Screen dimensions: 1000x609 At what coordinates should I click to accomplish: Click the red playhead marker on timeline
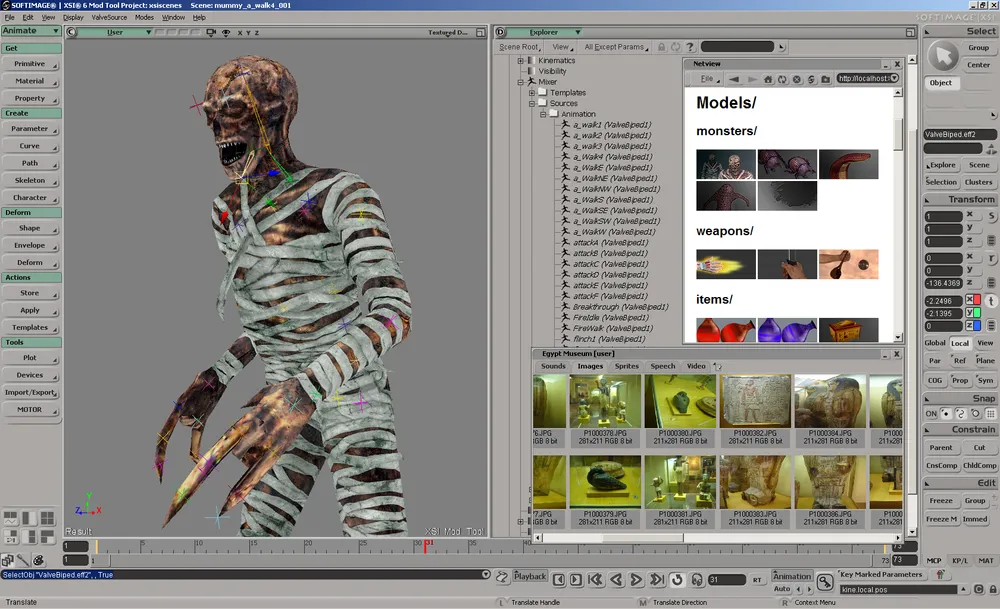(x=427, y=546)
